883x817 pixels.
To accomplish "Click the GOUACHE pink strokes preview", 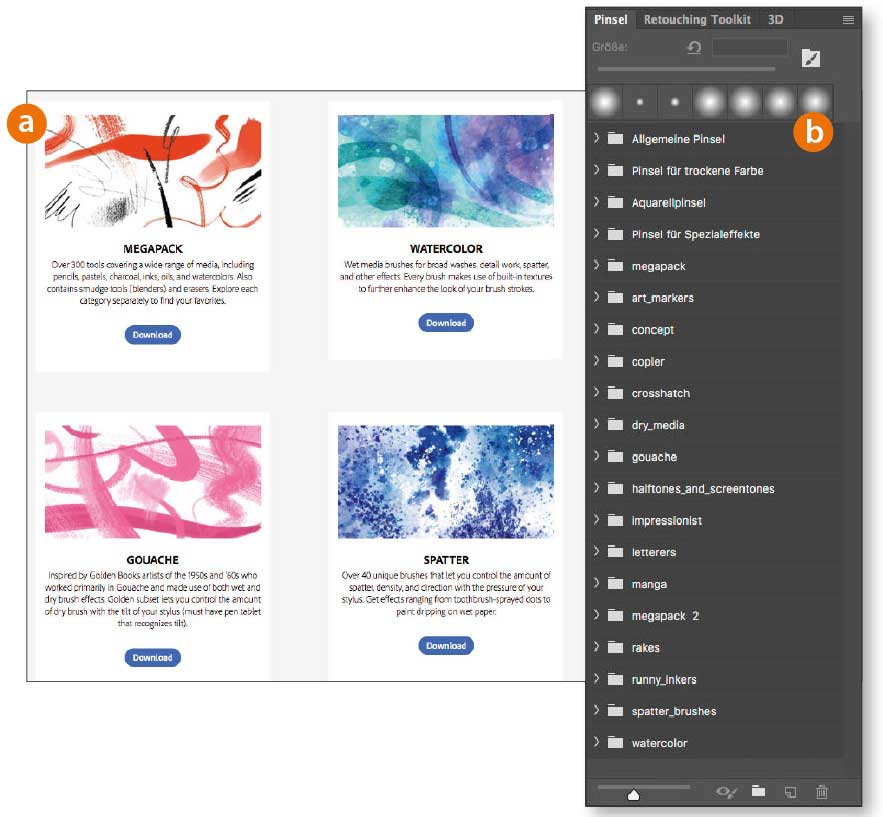I will tap(153, 481).
